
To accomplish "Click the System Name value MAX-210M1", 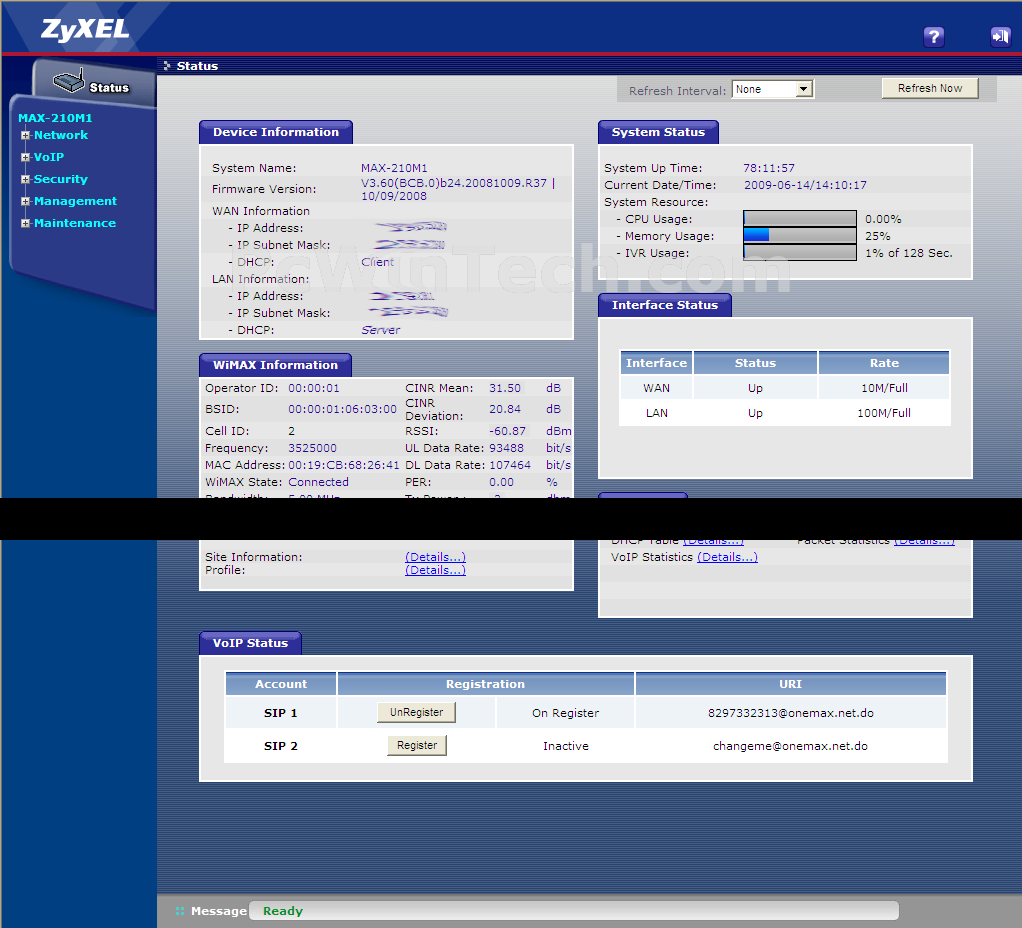I will pyautogui.click(x=394, y=168).
